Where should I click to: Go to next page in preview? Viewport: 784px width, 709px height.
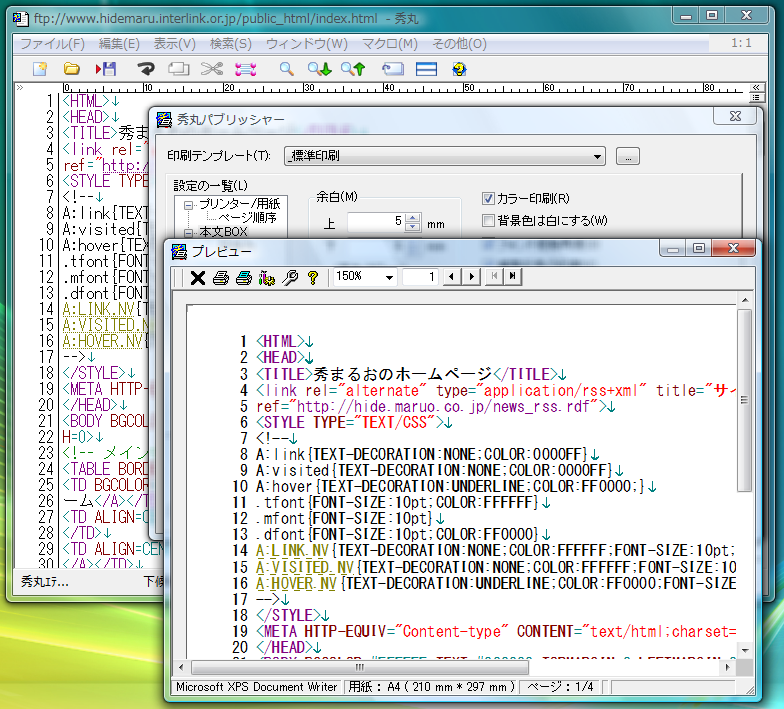click(x=471, y=276)
